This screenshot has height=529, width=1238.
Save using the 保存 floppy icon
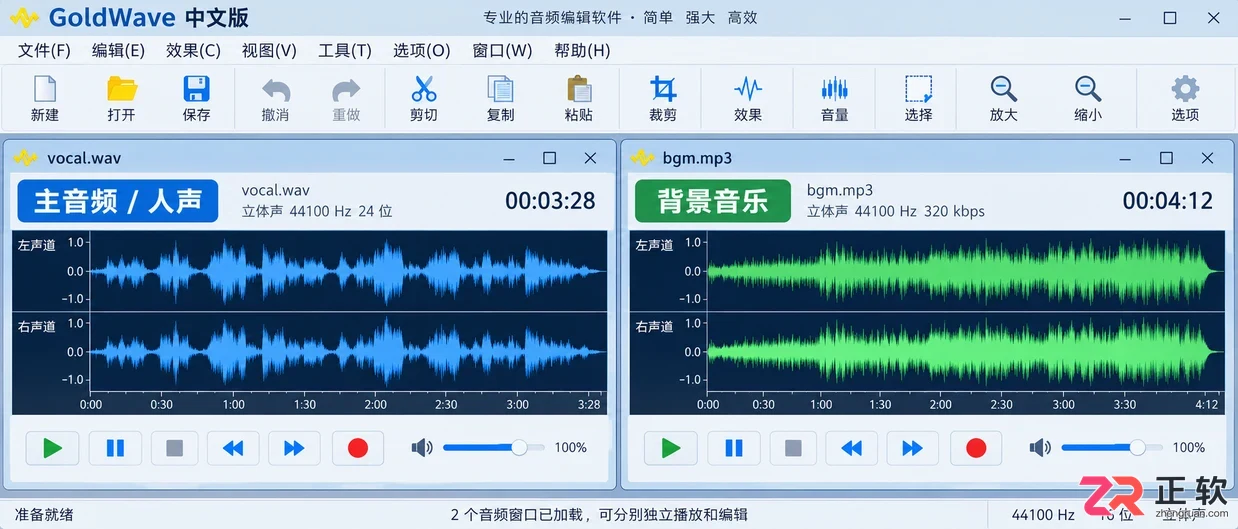(x=196, y=89)
